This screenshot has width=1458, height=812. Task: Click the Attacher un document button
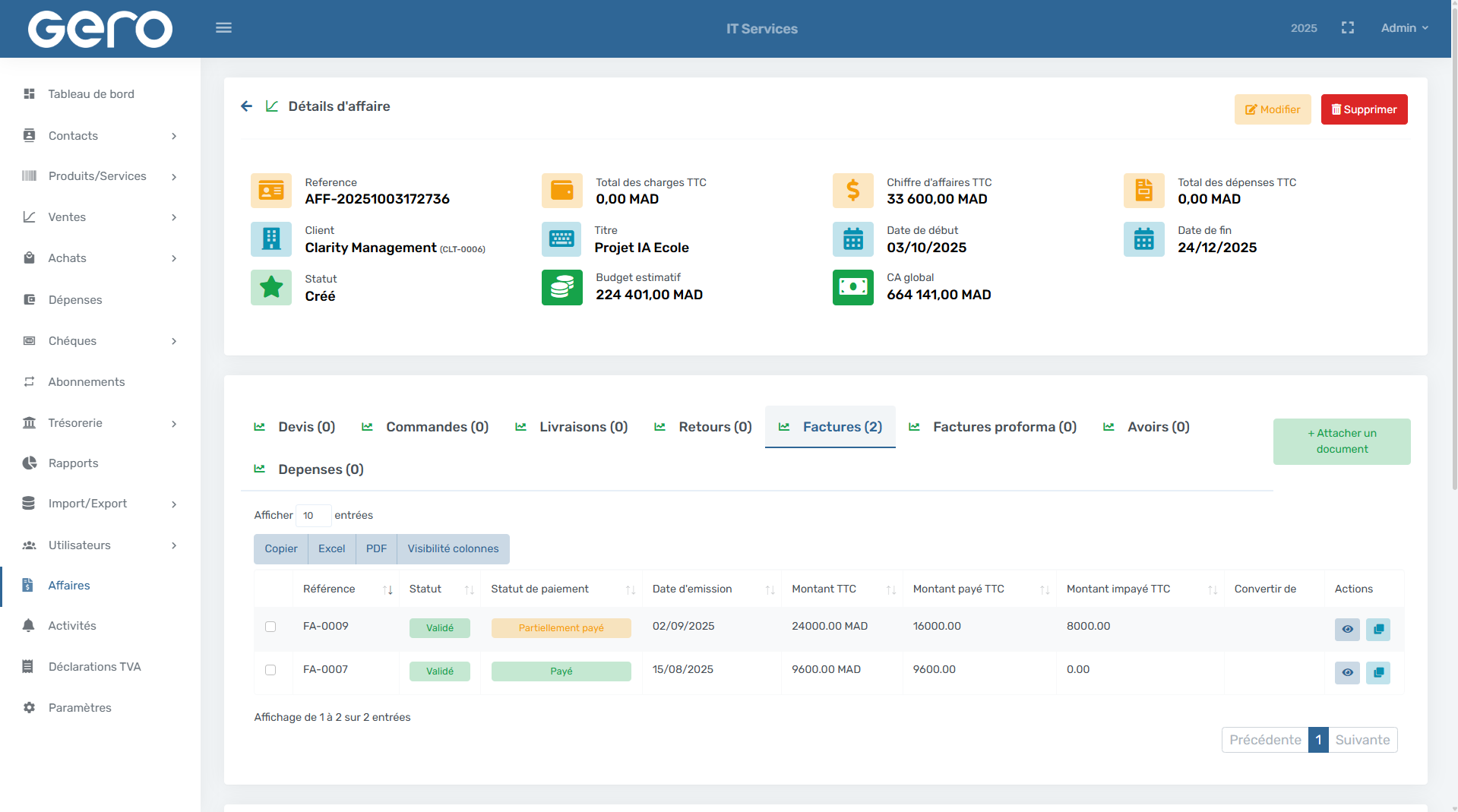pos(1341,441)
